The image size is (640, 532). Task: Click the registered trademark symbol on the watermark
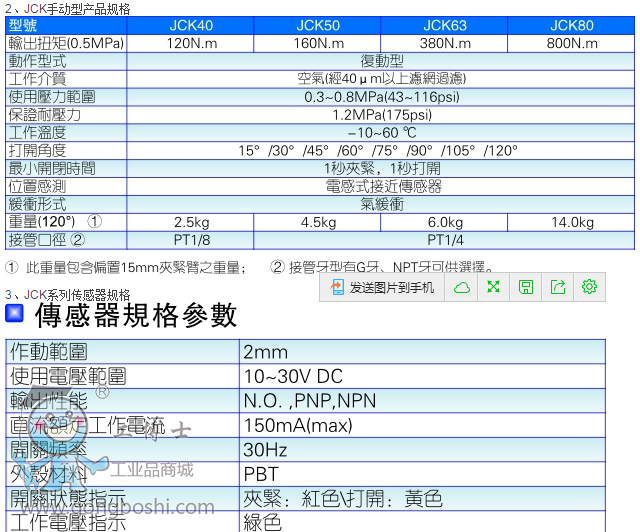pos(102,393)
